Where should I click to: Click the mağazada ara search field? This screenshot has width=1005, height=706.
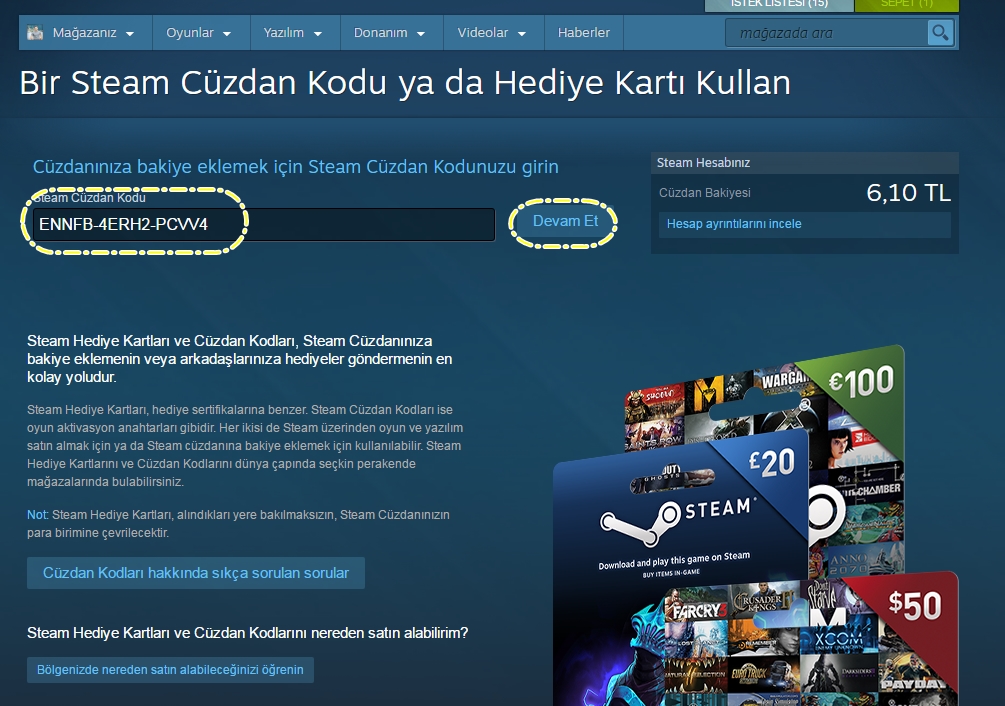click(x=826, y=33)
